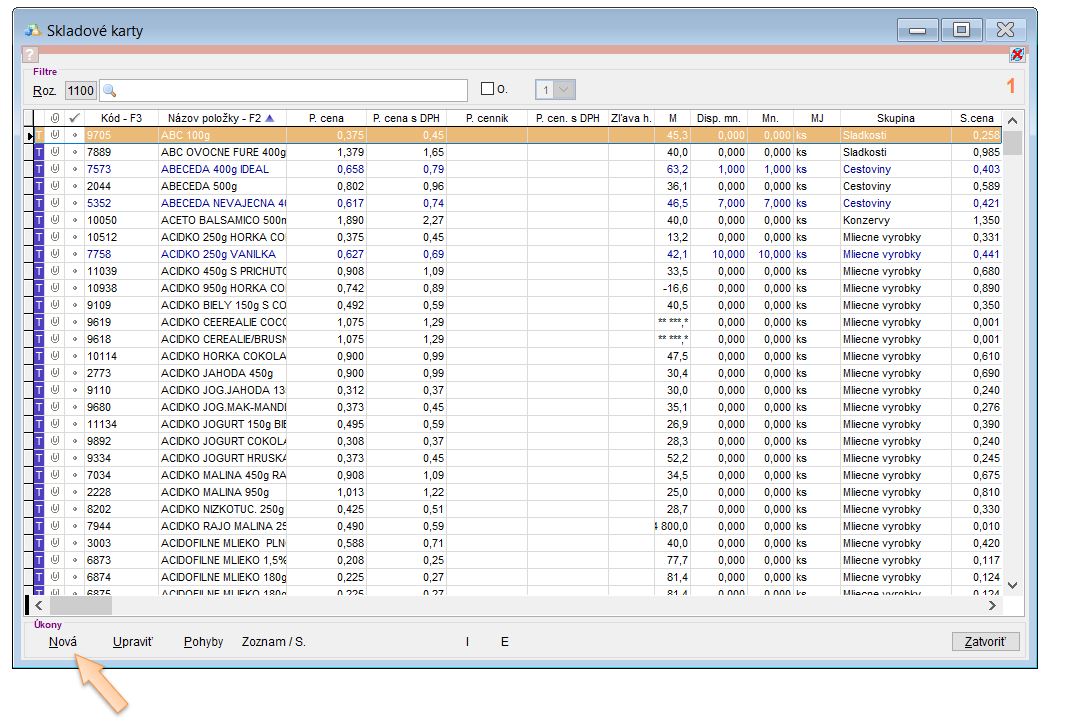Click the question mark help icon
This screenshot has height=725, width=1086.
coord(30,55)
